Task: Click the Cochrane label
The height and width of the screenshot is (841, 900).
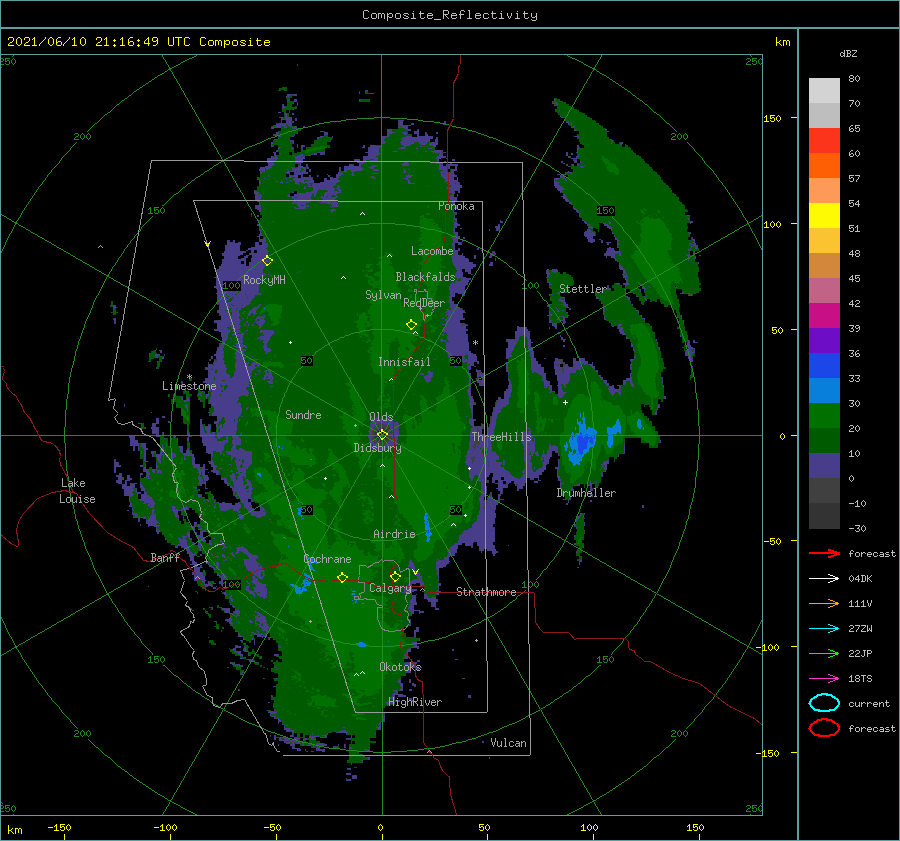Action: [x=327, y=559]
